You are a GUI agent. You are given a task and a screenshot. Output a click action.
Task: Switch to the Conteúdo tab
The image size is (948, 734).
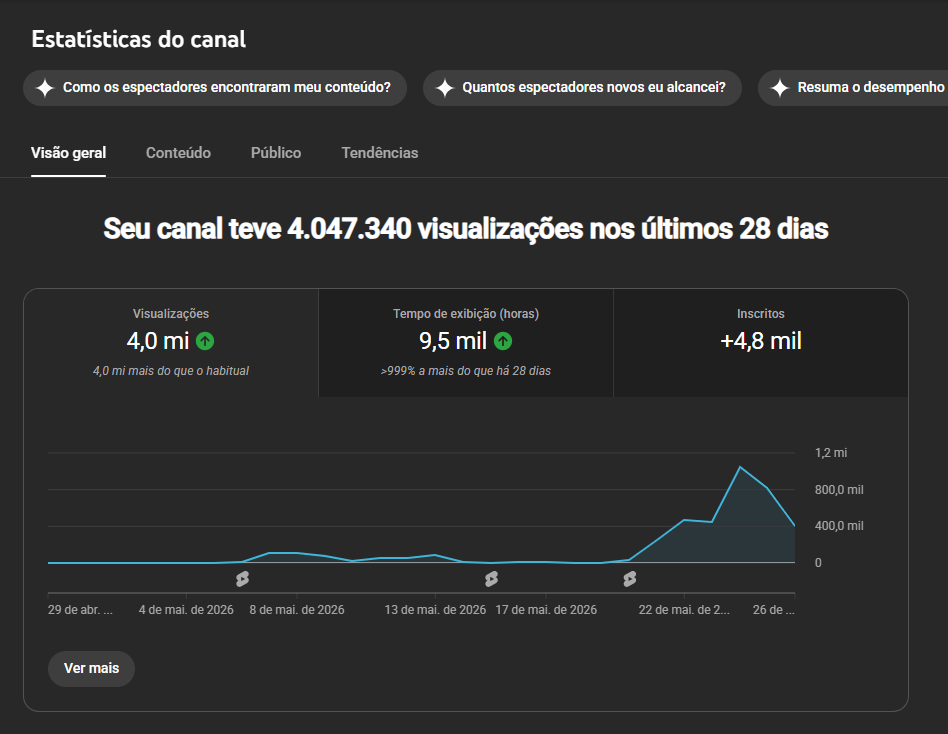[178, 153]
